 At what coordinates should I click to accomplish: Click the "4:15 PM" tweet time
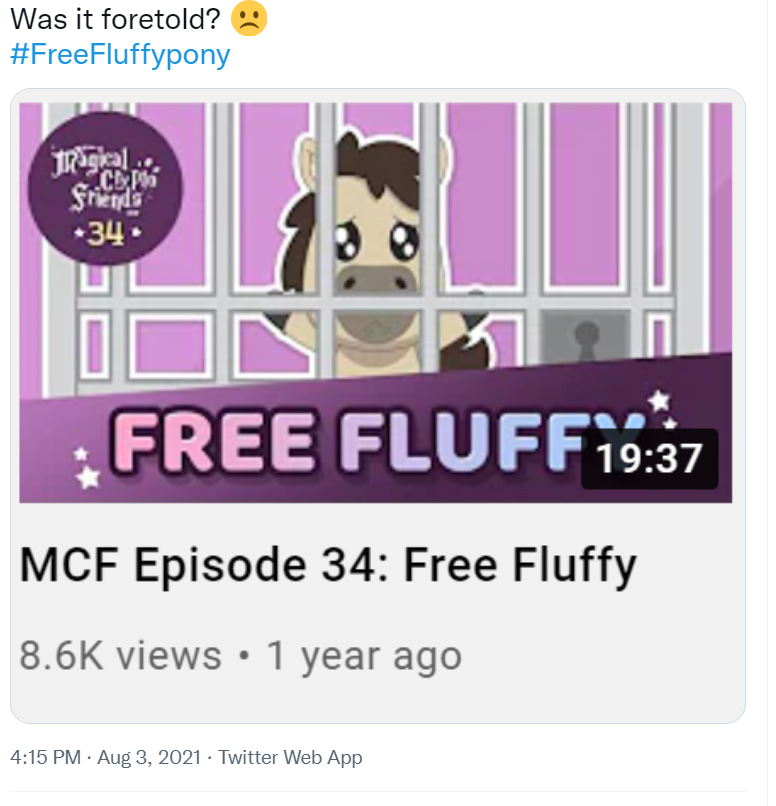click(46, 757)
